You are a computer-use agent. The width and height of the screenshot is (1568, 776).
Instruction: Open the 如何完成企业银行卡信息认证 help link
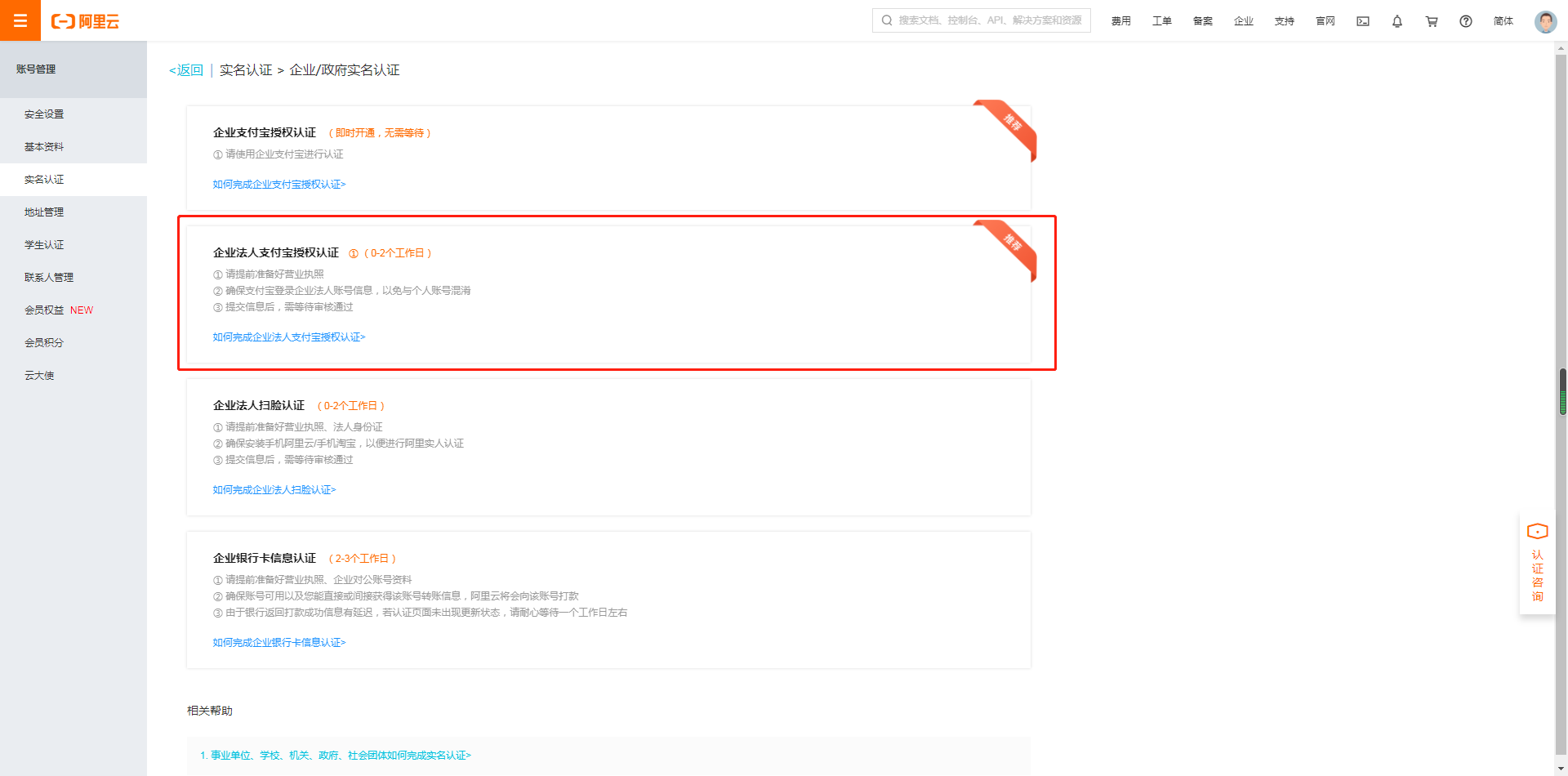[279, 643]
